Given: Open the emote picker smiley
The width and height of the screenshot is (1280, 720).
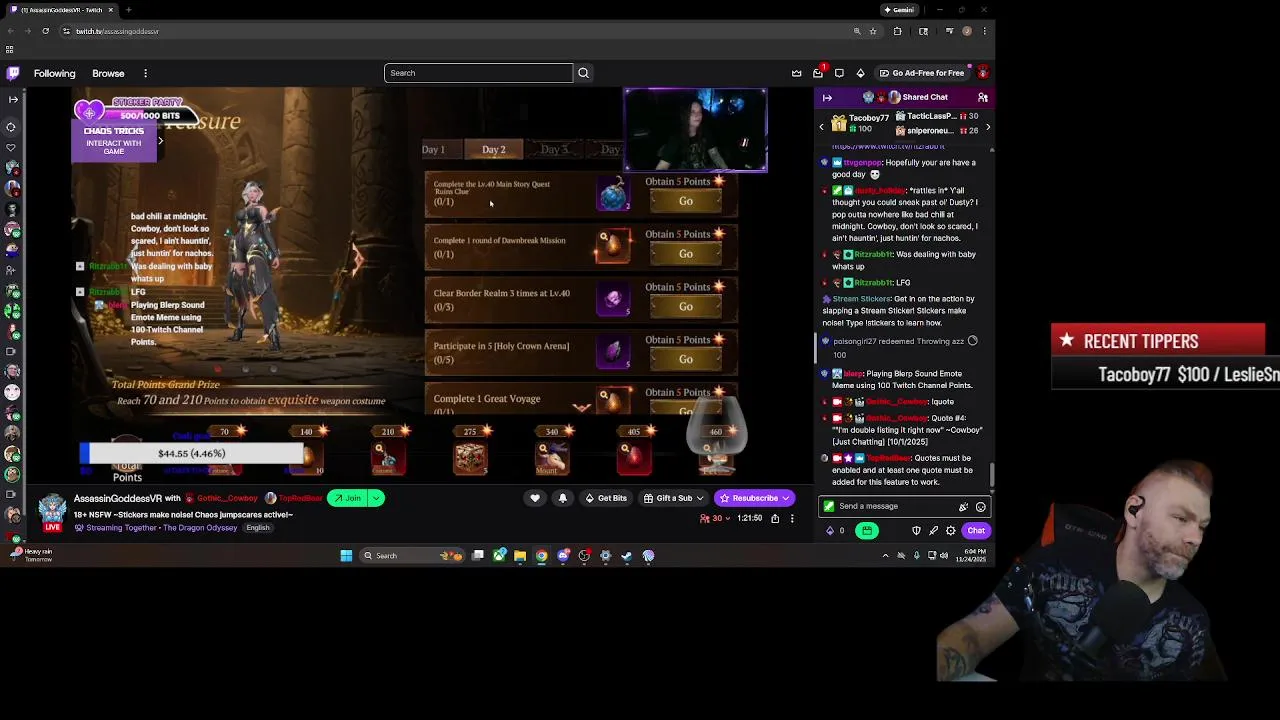Looking at the screenshot, I should tap(980, 506).
